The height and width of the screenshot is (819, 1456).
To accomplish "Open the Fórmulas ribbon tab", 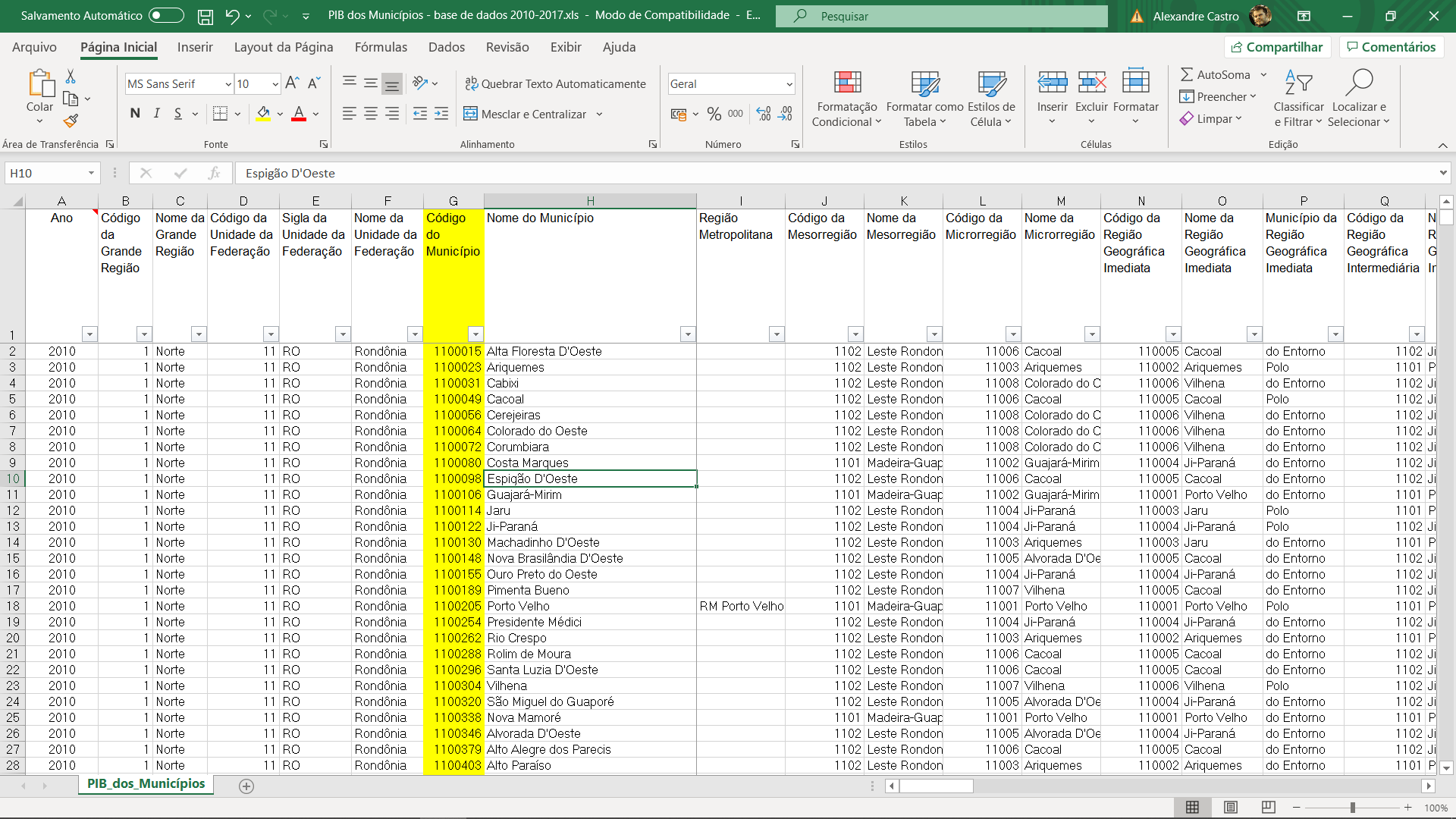I will point(381,47).
